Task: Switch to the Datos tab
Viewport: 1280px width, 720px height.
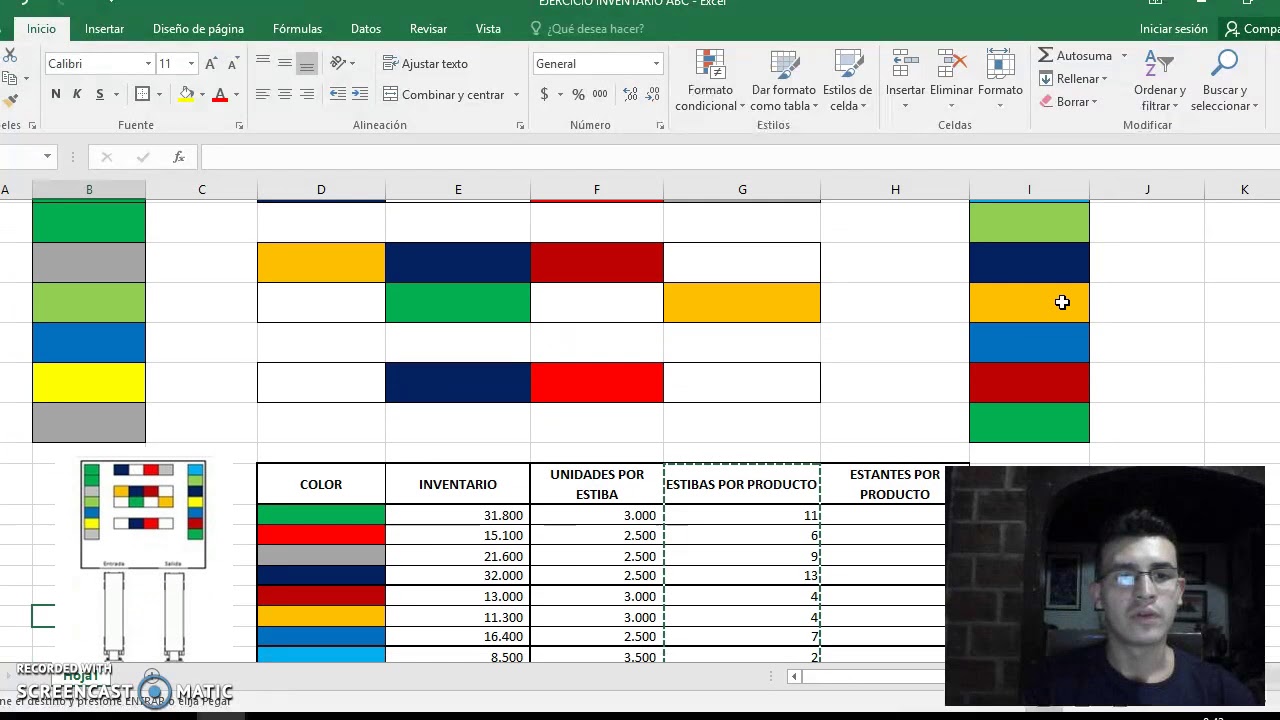Action: (x=366, y=29)
